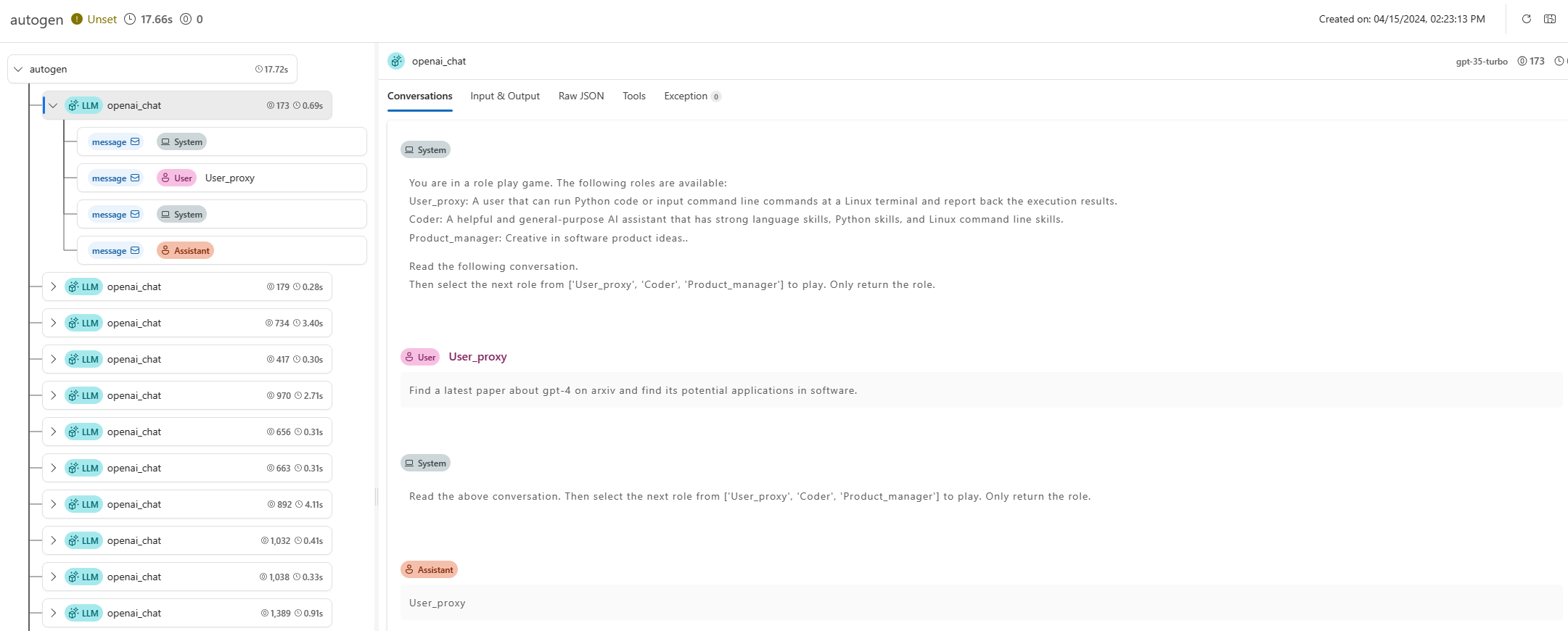Click the vertical splitter handle between panels

[x=377, y=497]
